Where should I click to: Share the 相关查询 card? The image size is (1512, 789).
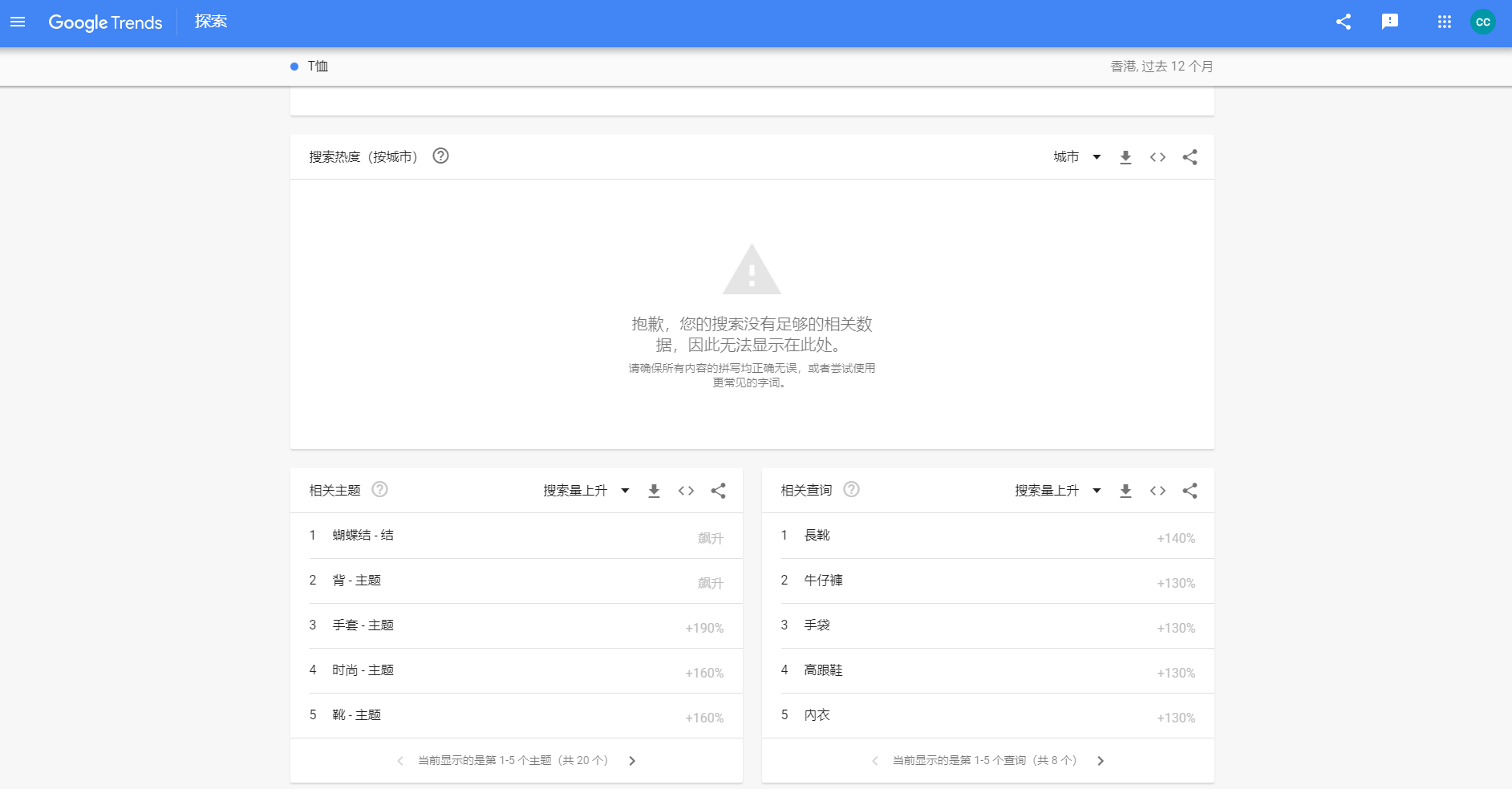(x=1190, y=491)
